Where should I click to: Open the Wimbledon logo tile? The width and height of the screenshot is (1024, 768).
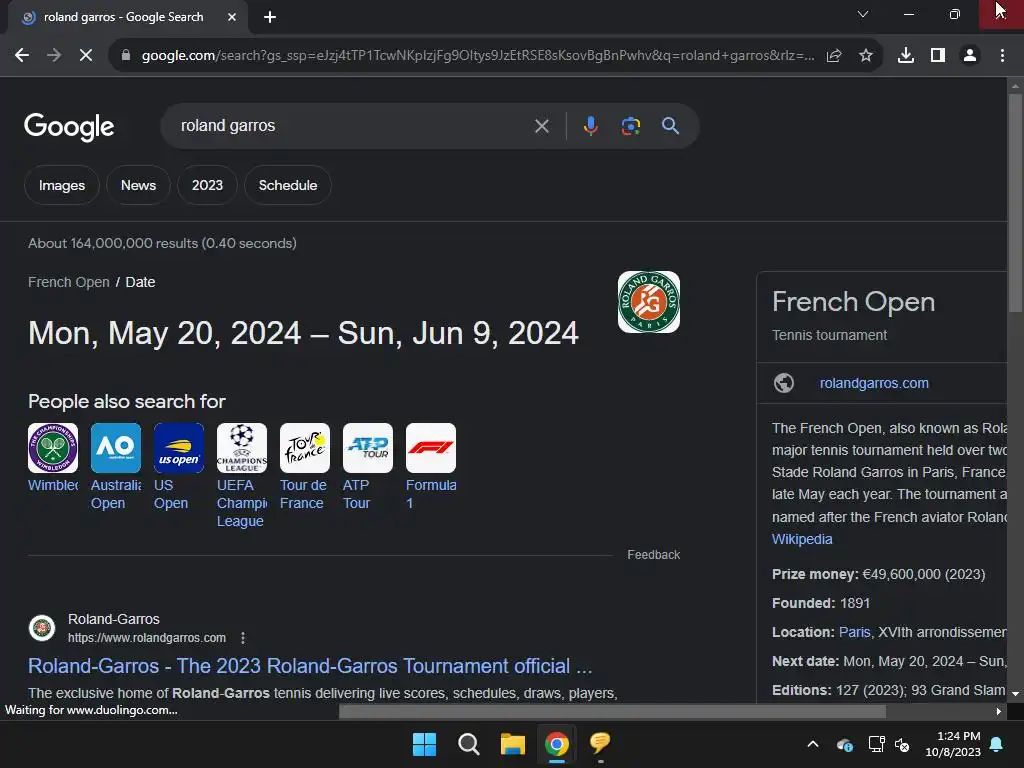53,448
